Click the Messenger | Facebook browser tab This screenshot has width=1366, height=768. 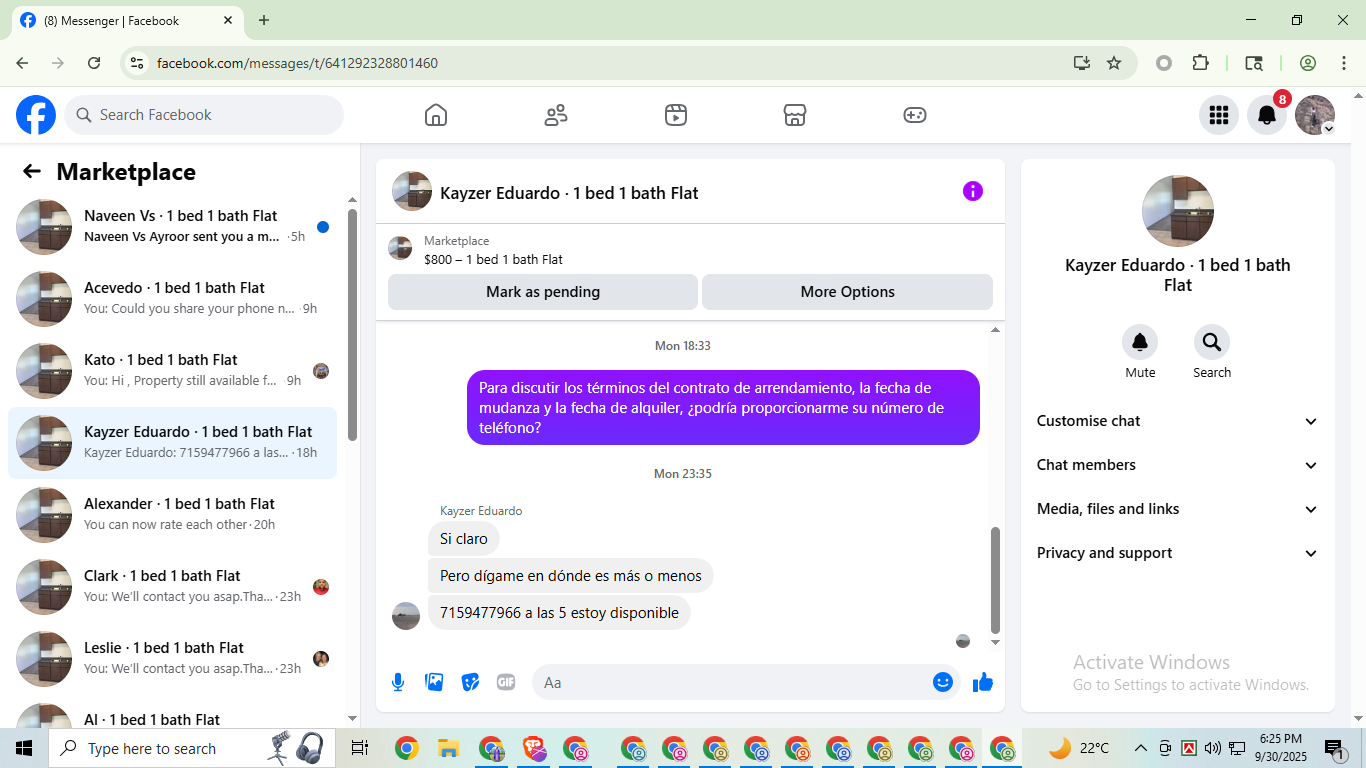tap(126, 20)
